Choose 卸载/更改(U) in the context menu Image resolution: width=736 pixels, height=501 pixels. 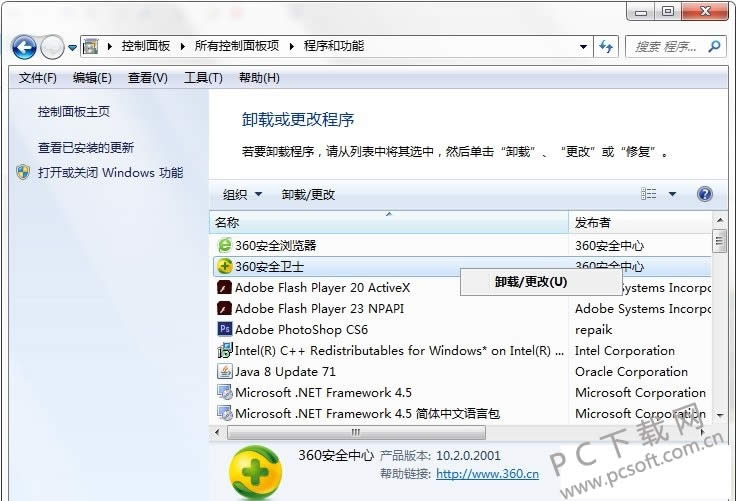tap(530, 282)
